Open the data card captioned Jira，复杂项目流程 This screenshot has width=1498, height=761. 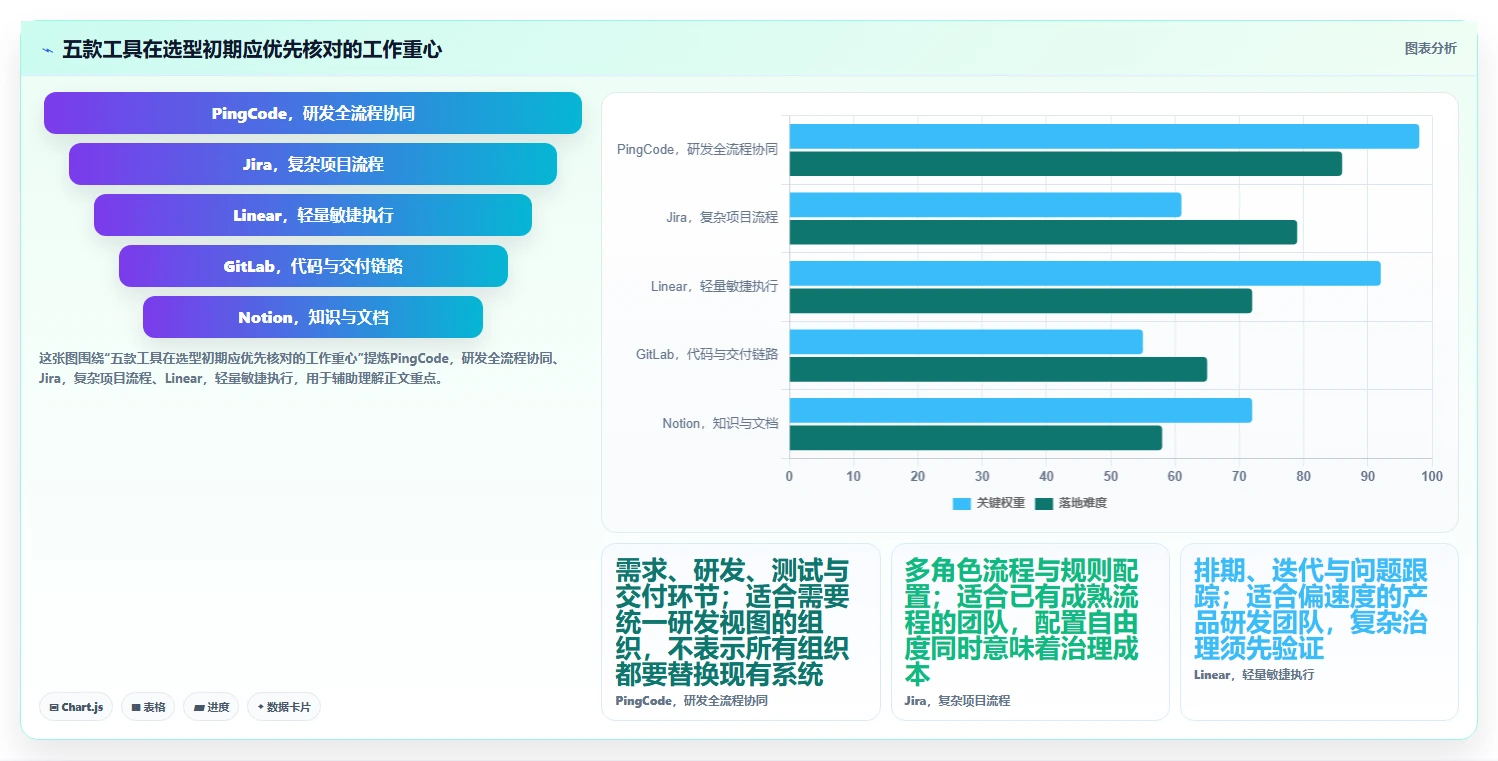1030,632
